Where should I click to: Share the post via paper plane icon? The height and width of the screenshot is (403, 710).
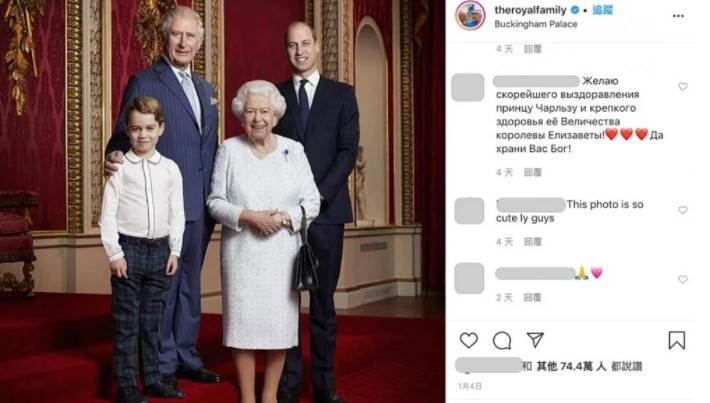point(535,340)
